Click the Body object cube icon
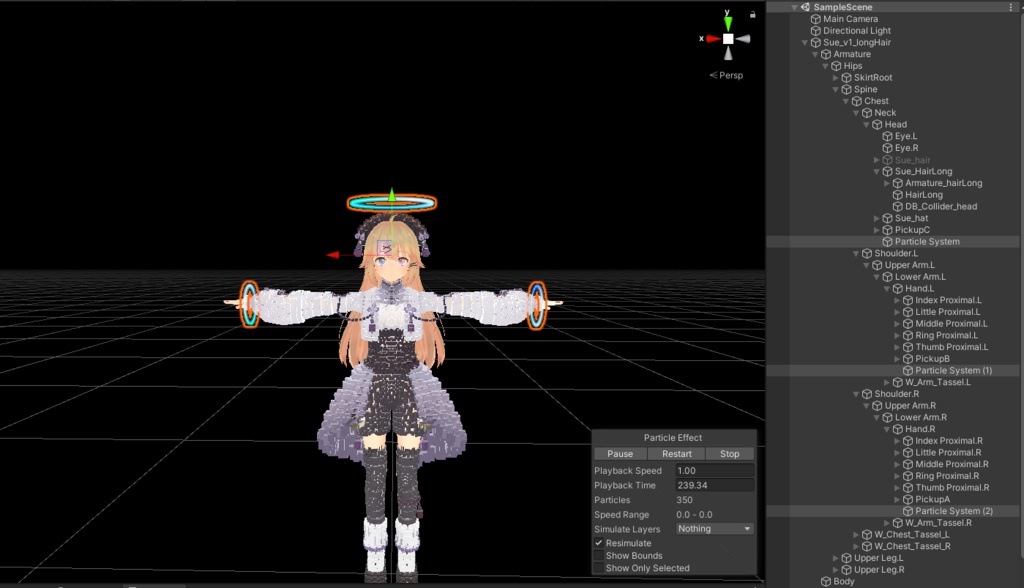 coord(826,581)
